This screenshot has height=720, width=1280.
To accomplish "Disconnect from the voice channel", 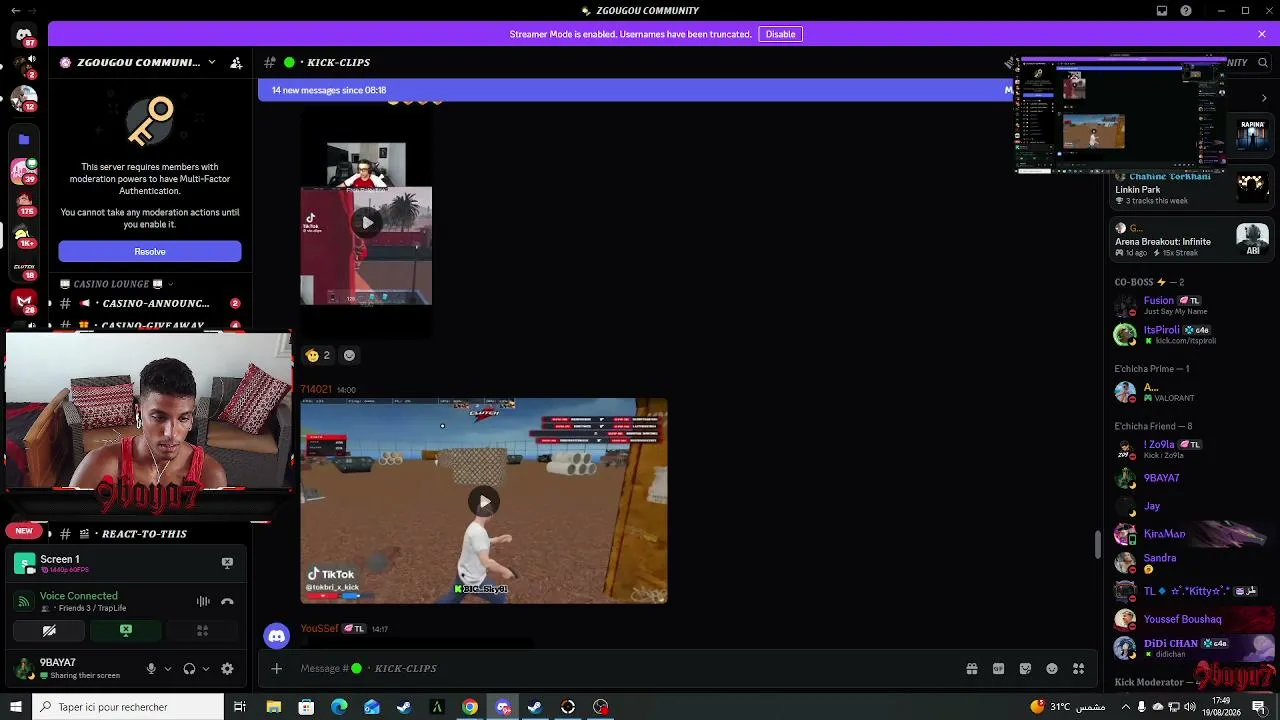I will (227, 601).
